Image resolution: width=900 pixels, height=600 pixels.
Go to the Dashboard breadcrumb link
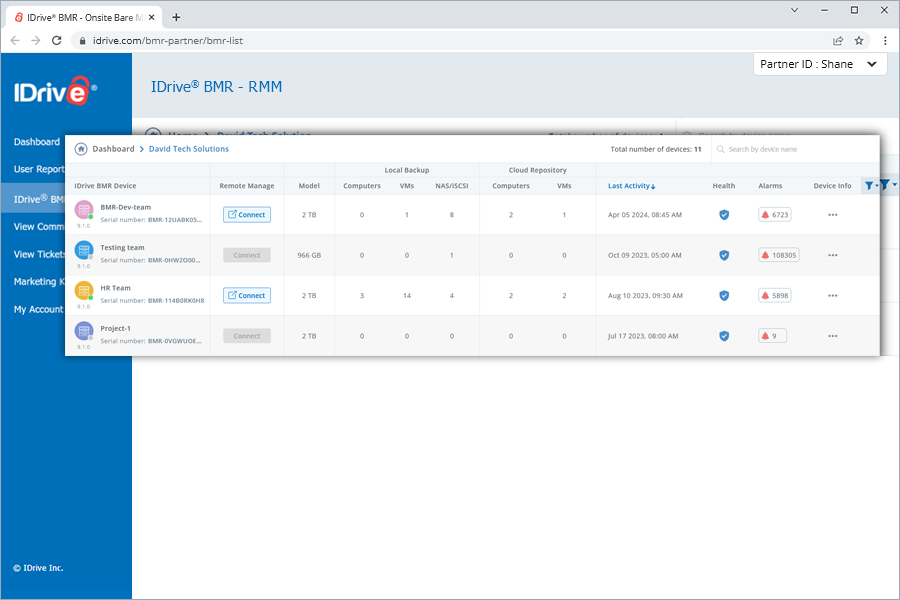(x=113, y=149)
